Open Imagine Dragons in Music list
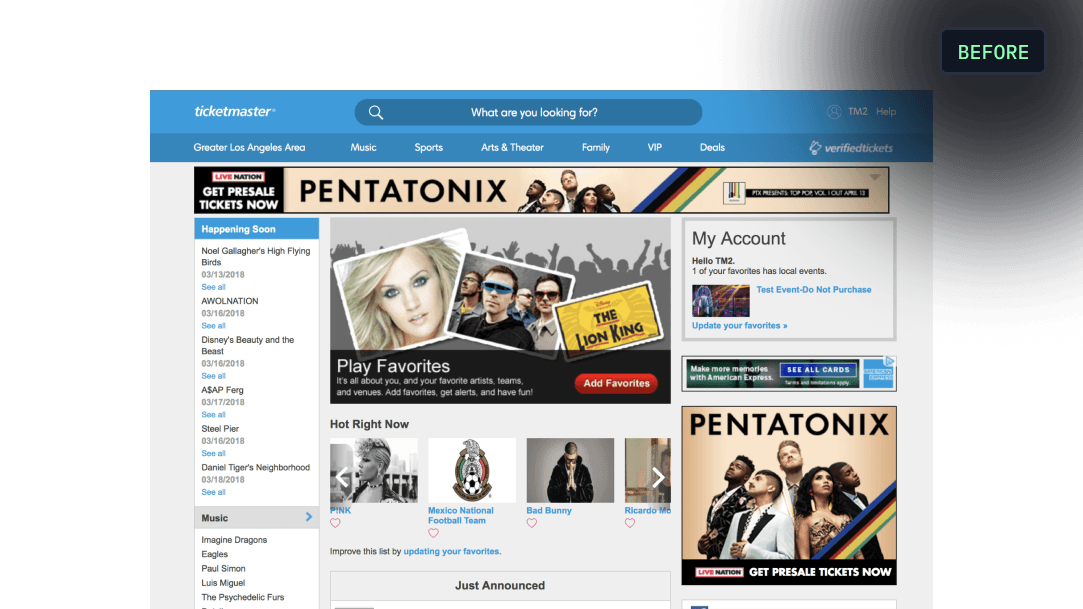Image resolution: width=1083 pixels, height=609 pixels. pos(234,540)
